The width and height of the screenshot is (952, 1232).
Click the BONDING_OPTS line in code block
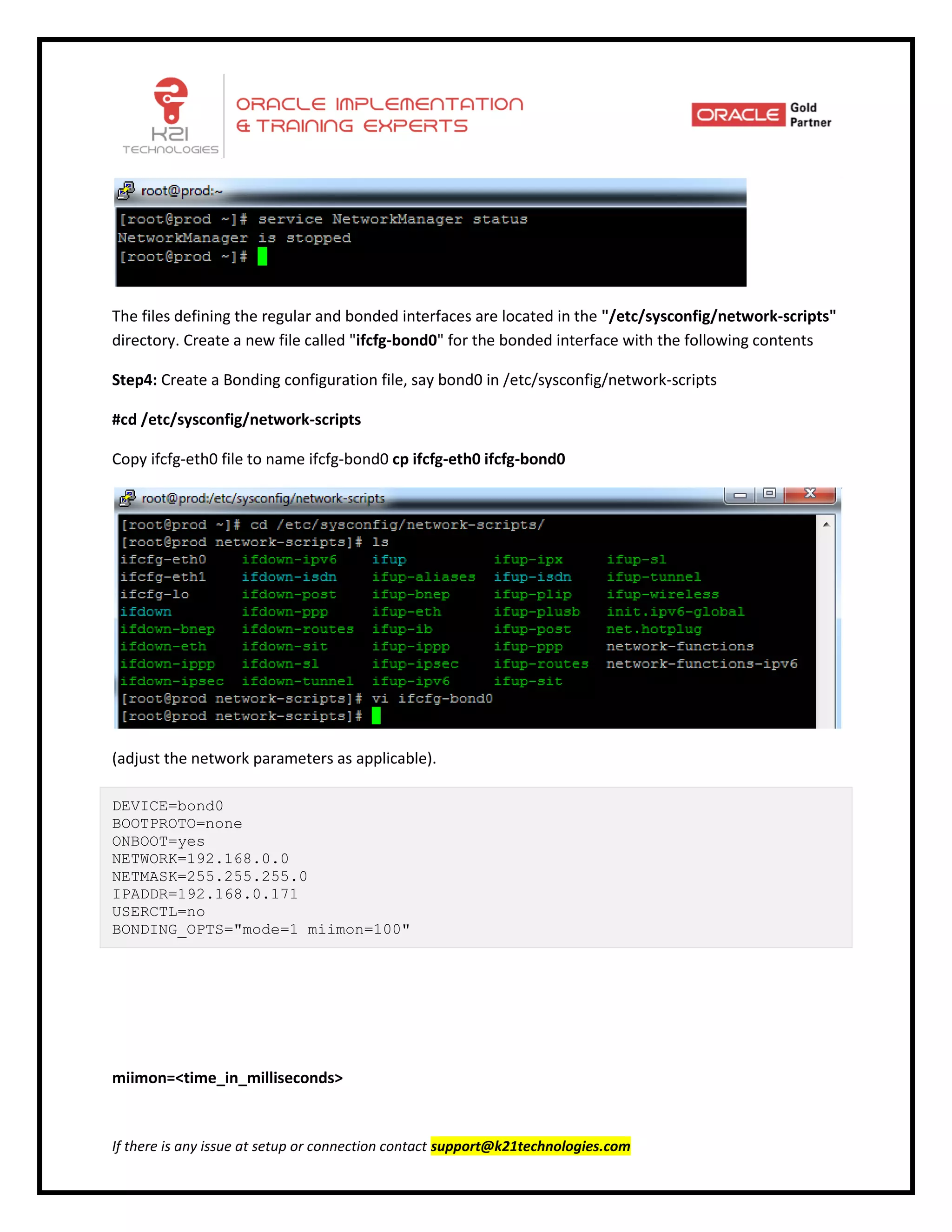[261, 930]
